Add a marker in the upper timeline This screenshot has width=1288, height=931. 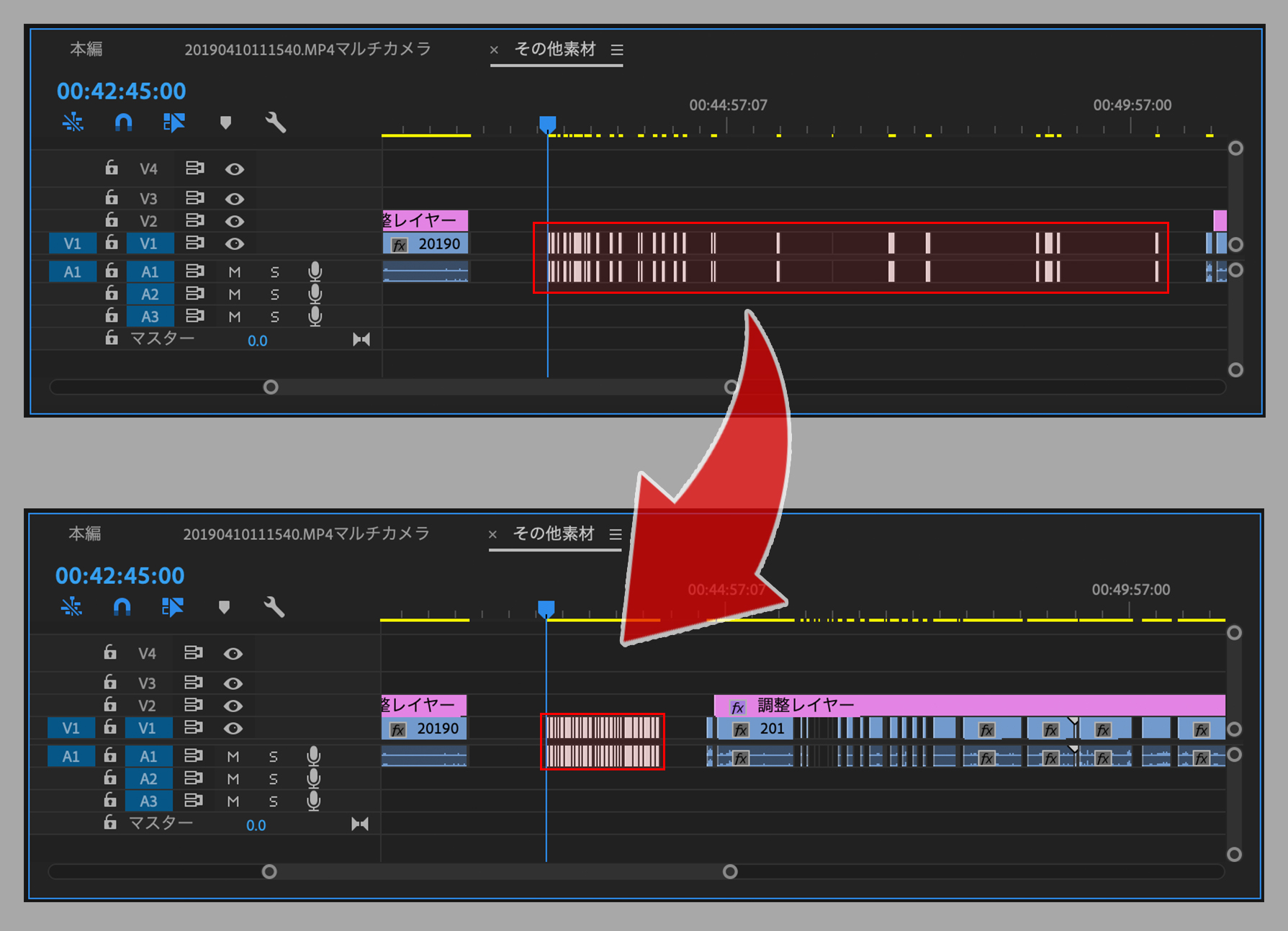(225, 122)
